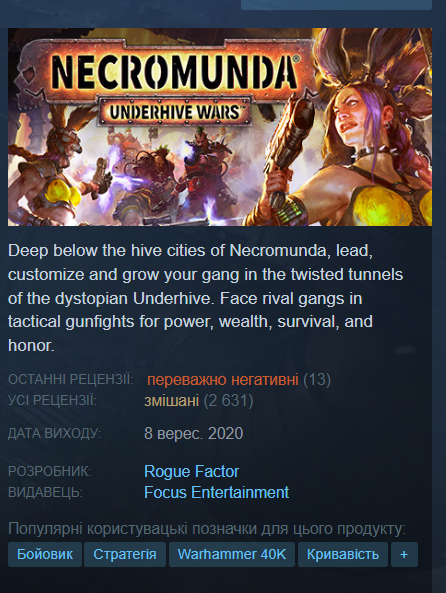Viewport: 446px width, 593px height.
Task: Click the recent reviews count (13)
Action: 317,379
